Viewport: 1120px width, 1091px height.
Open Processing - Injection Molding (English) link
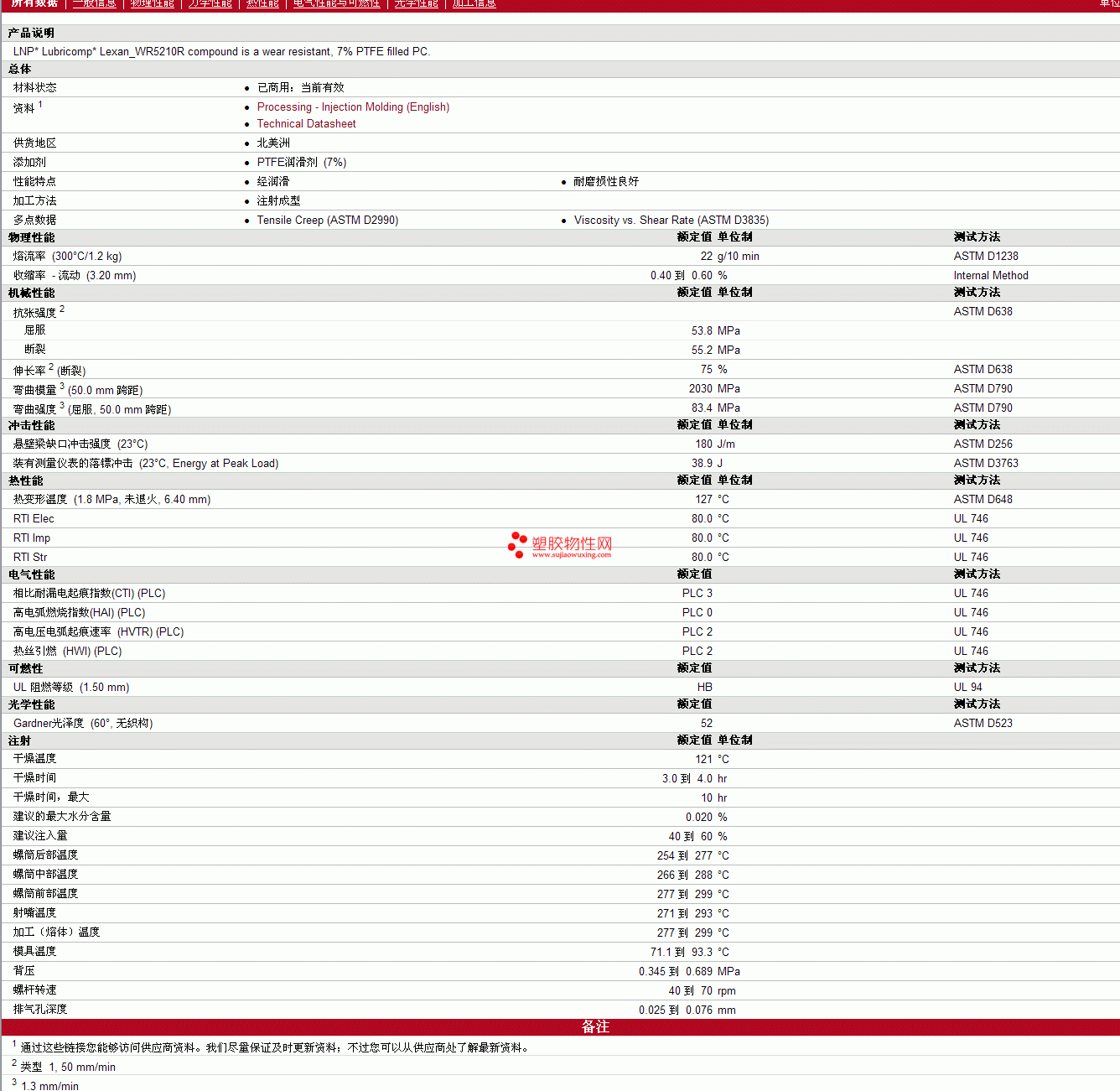pyautogui.click(x=353, y=107)
